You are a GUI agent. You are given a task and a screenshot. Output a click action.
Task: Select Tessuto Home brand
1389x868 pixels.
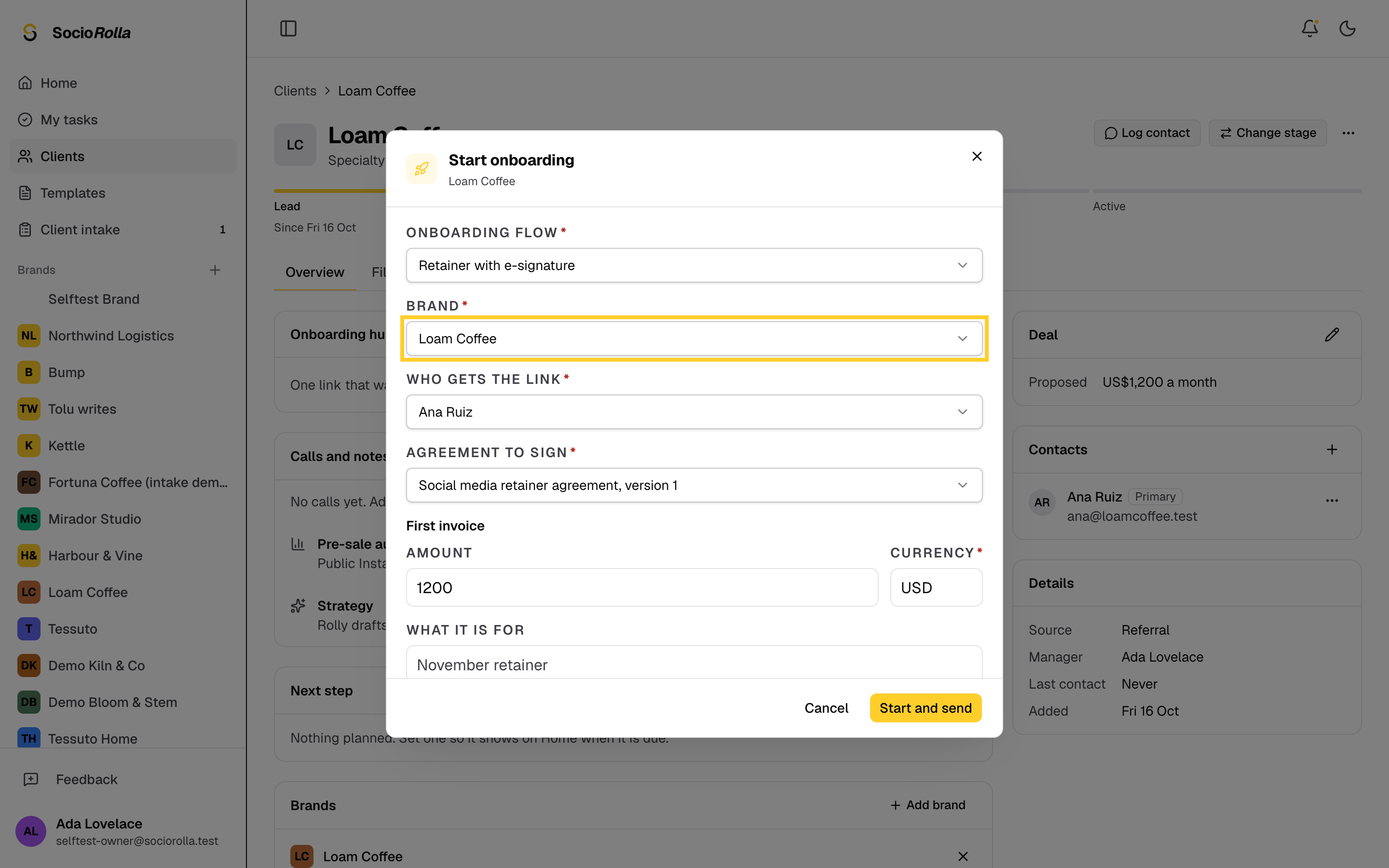[x=123, y=738]
